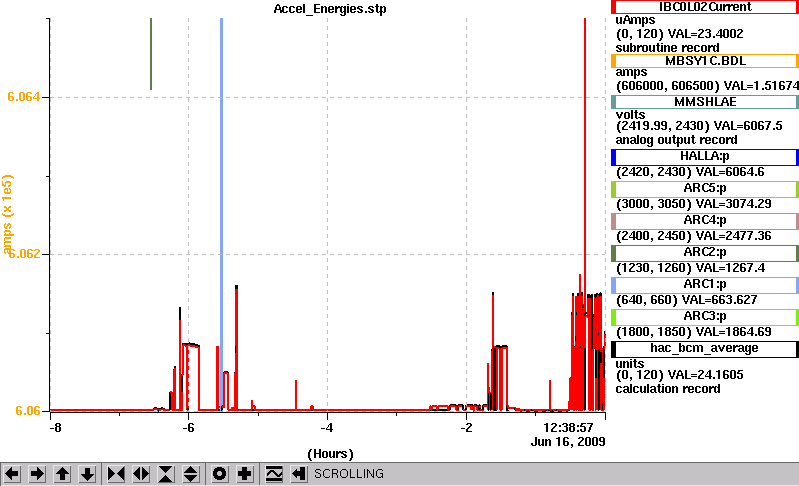Click the uAmps units label
Screen dimensions: 799x486
click(635, 20)
